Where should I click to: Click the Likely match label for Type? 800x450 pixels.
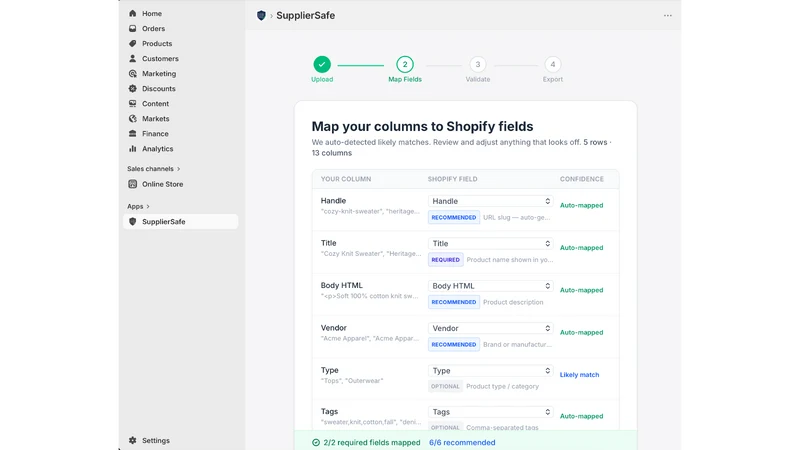579,374
